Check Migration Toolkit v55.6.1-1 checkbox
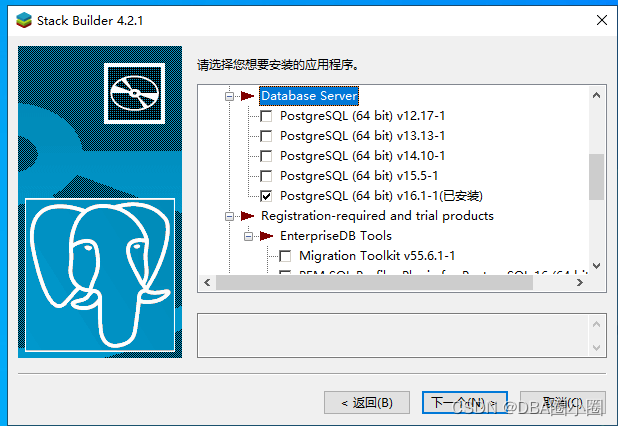The image size is (618, 426). click(x=285, y=256)
